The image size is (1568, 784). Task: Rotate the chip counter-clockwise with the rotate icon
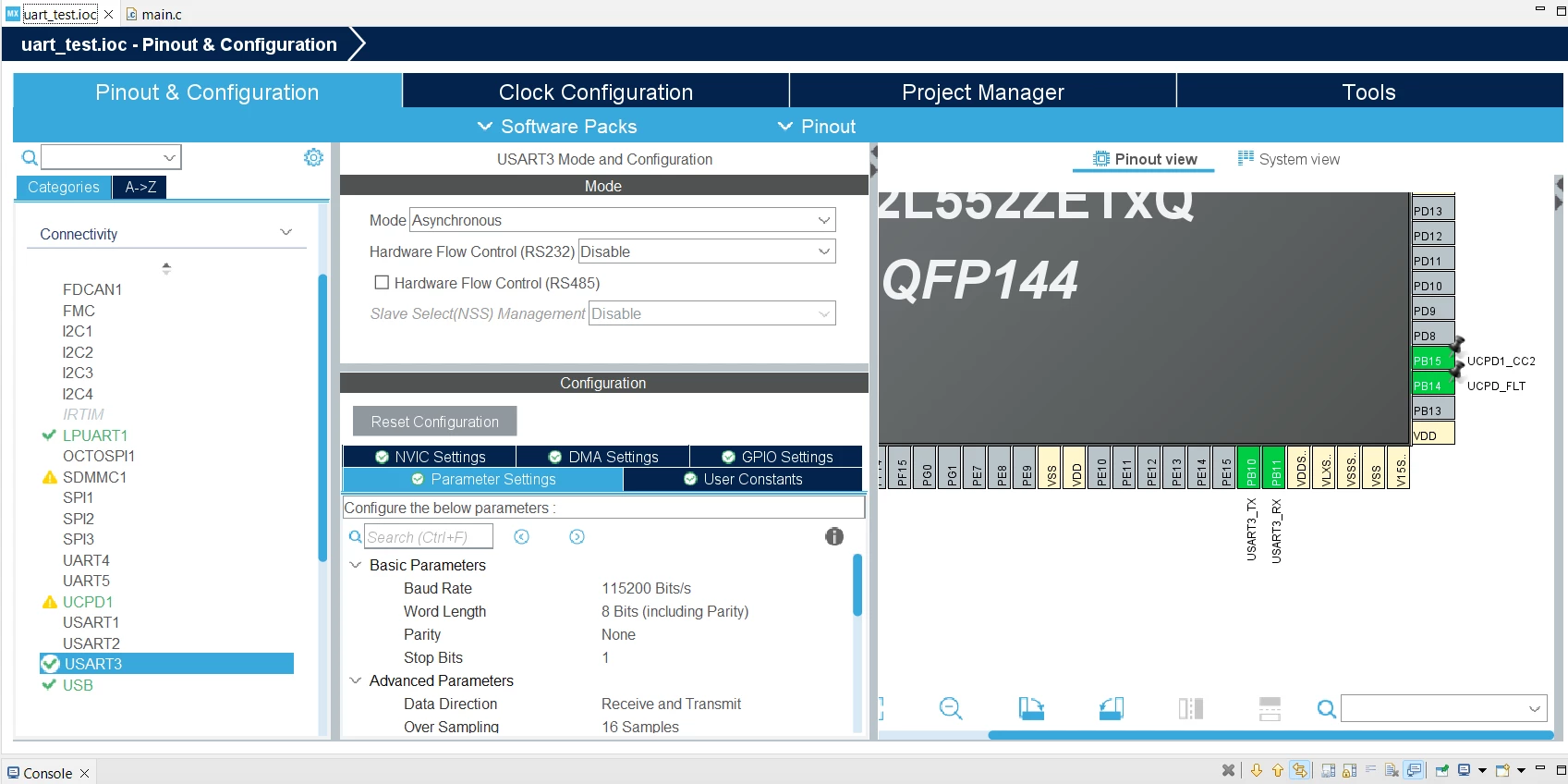click(x=1112, y=709)
